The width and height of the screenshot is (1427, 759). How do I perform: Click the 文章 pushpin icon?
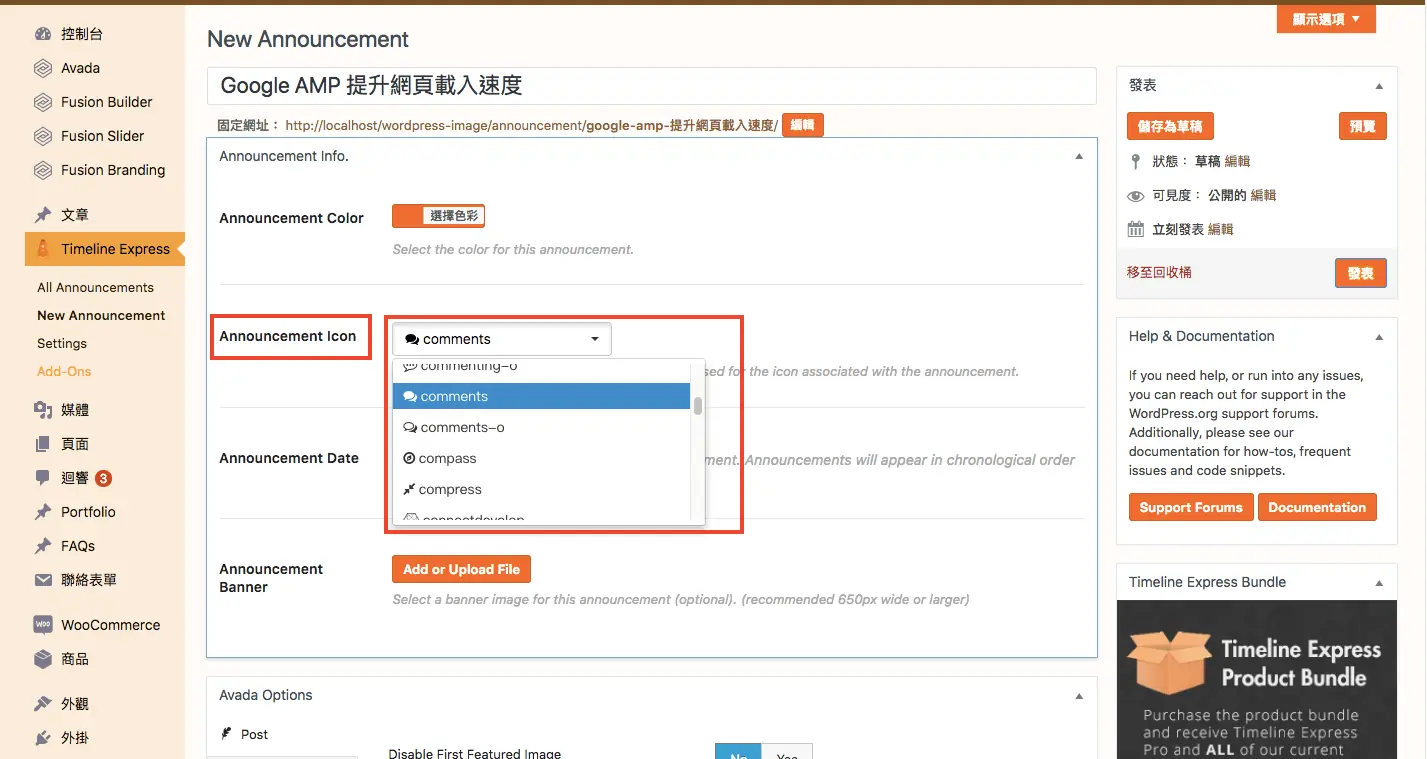(43, 215)
